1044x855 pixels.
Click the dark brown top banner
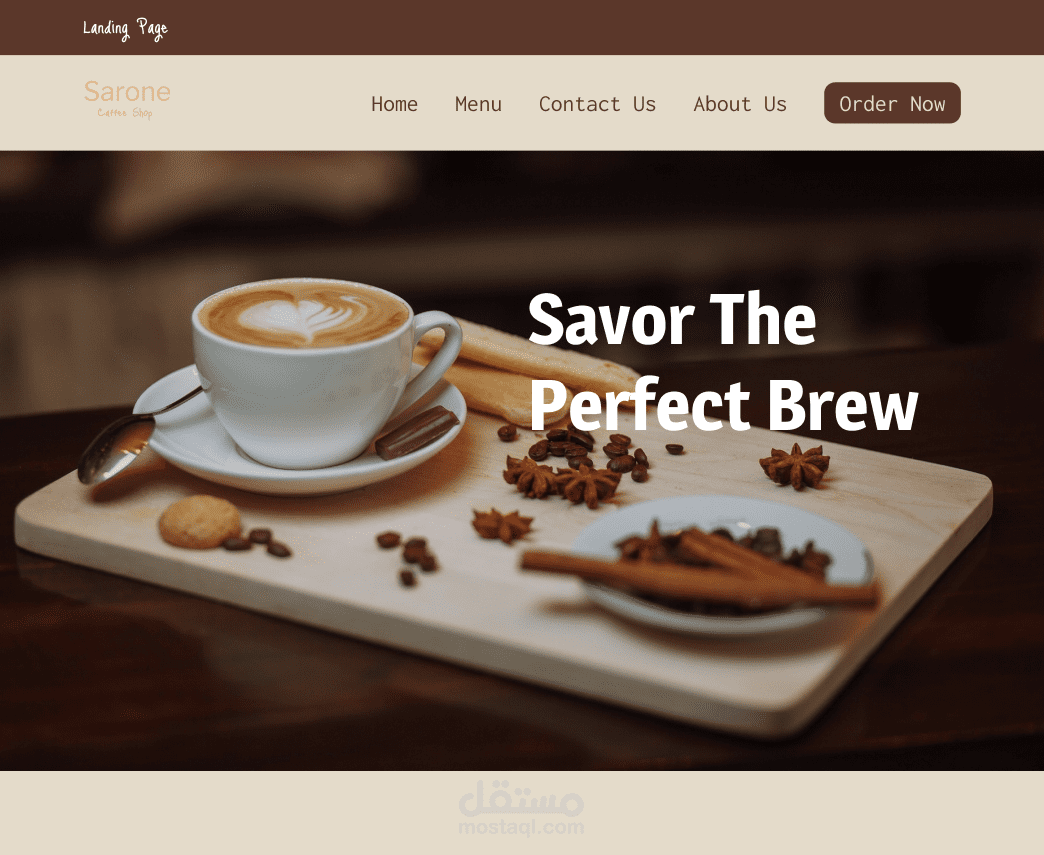(522, 27)
